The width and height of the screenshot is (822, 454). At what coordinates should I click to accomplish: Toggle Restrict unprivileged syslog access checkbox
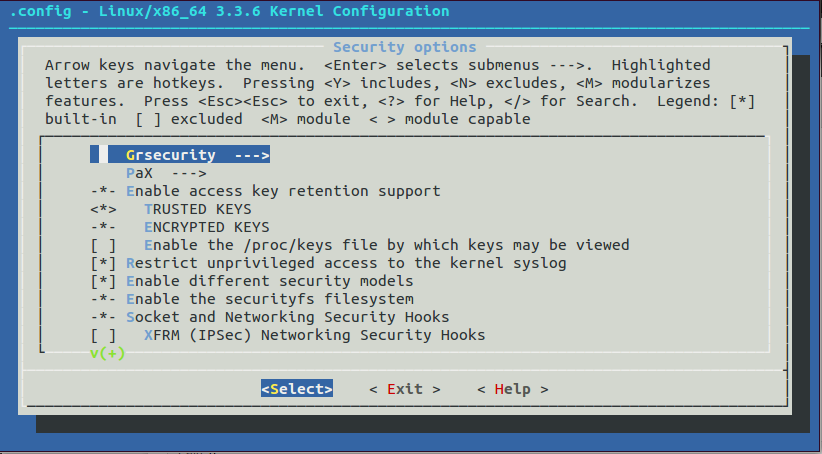(x=103, y=263)
